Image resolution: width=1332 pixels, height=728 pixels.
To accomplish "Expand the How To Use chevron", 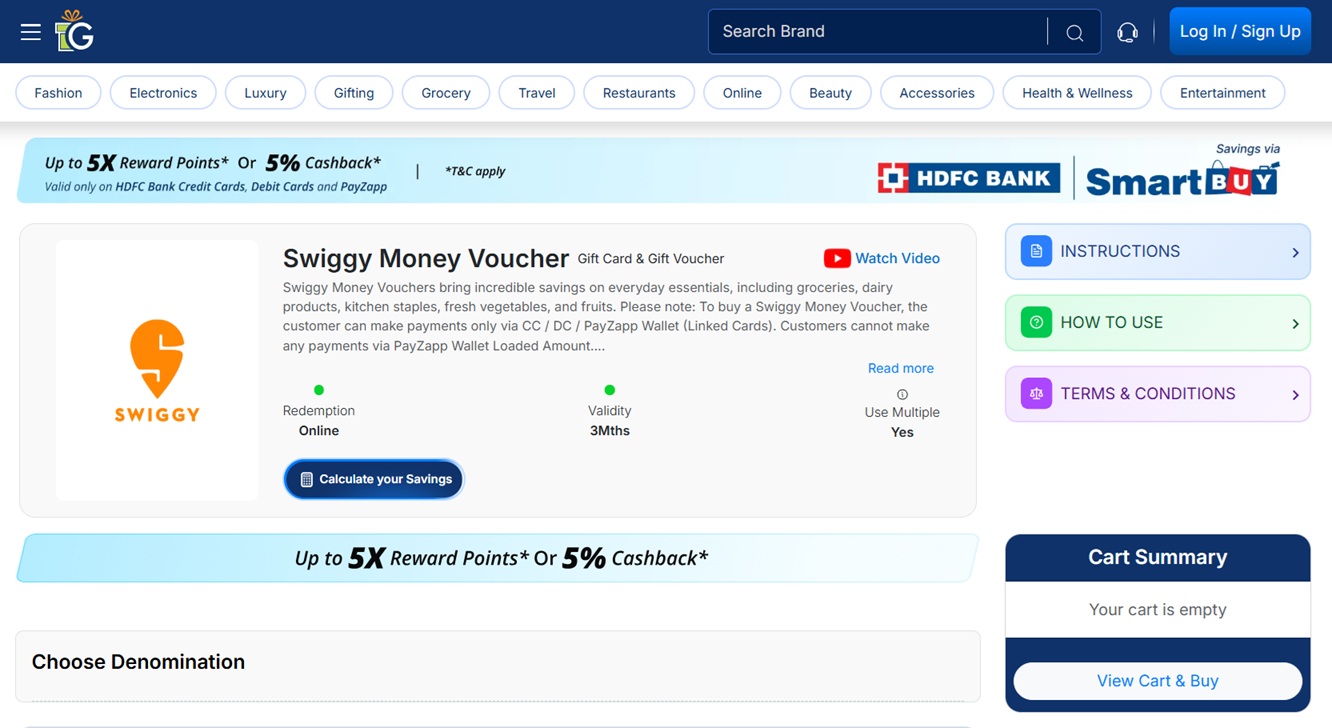I will 1295,323.
